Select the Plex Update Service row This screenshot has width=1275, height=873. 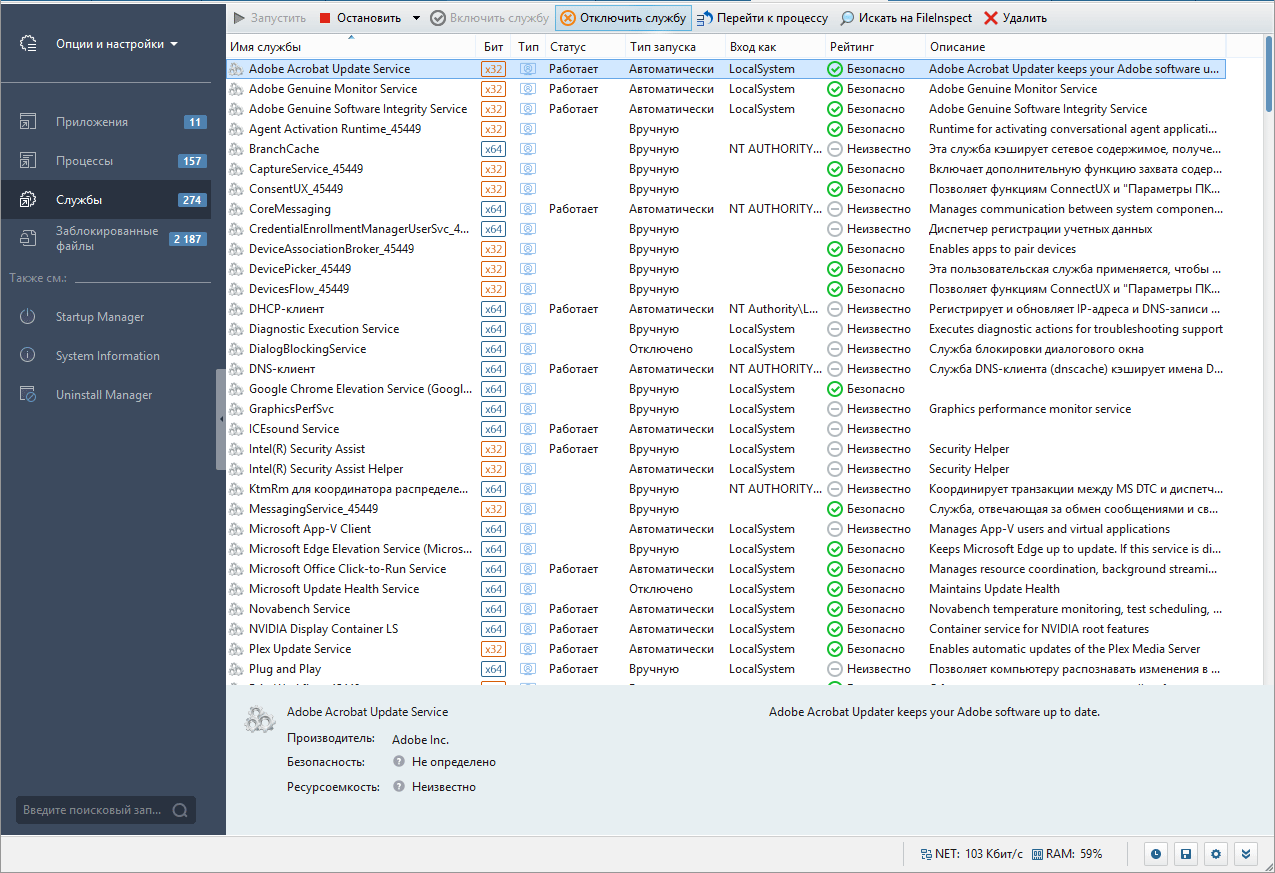pos(725,649)
